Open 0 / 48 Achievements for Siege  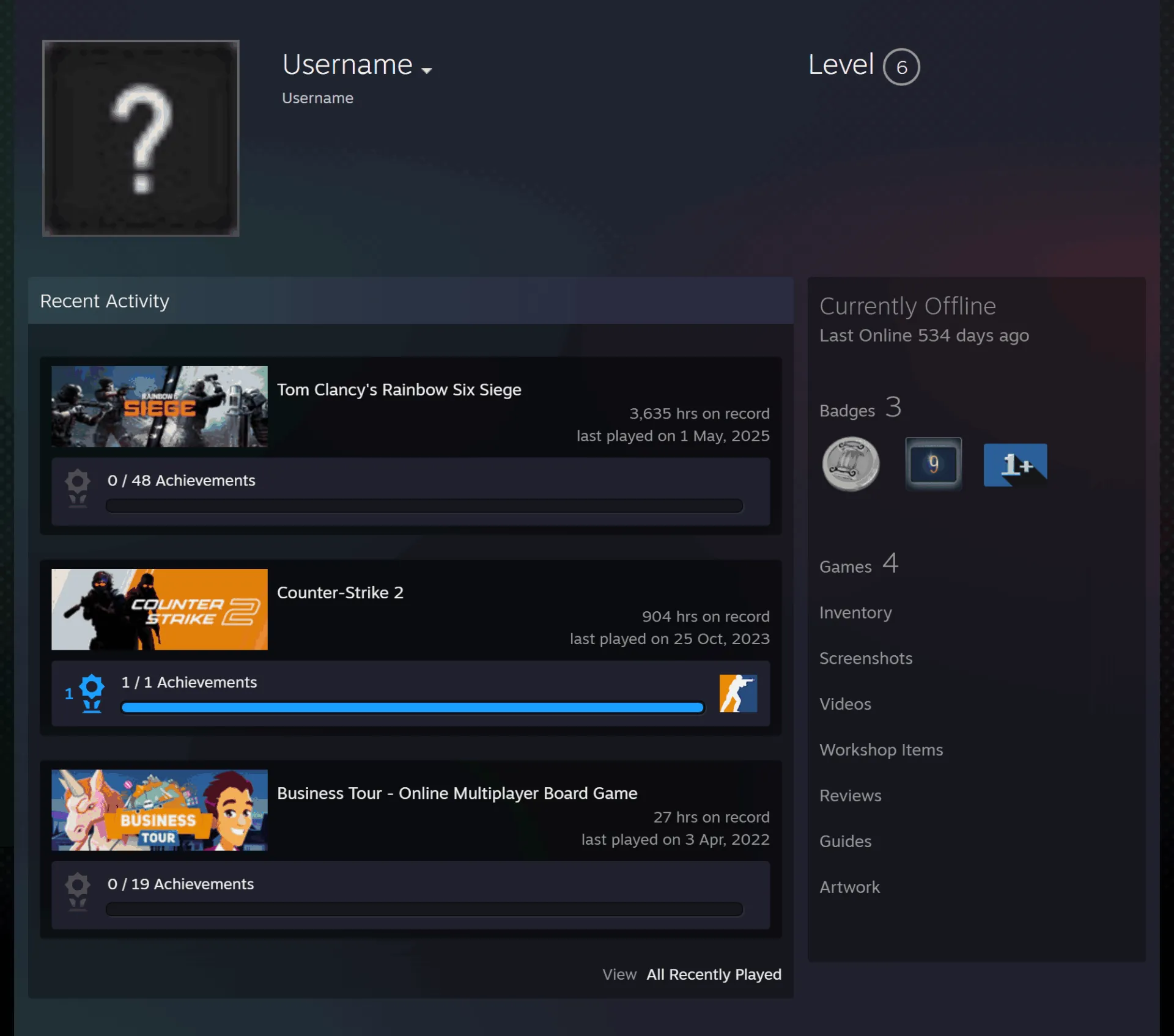(181, 480)
